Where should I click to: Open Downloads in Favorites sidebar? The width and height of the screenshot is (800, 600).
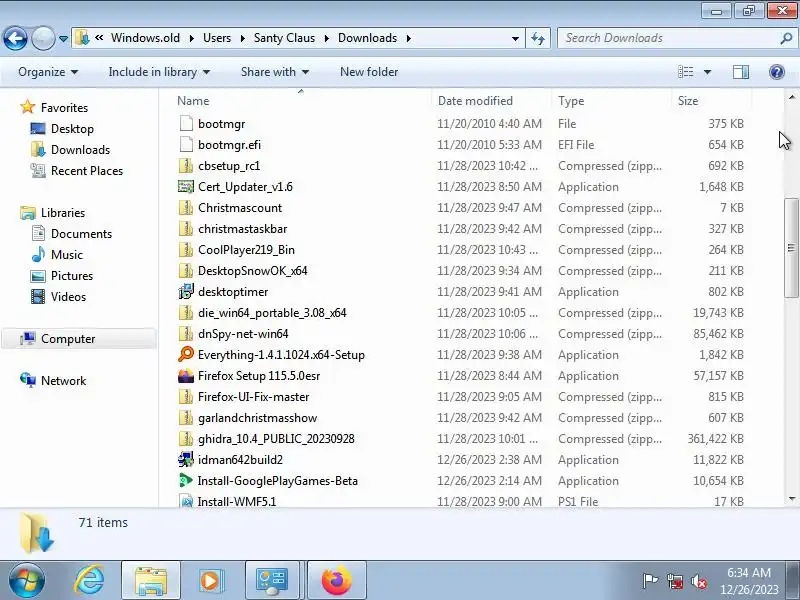[x=70, y=149]
